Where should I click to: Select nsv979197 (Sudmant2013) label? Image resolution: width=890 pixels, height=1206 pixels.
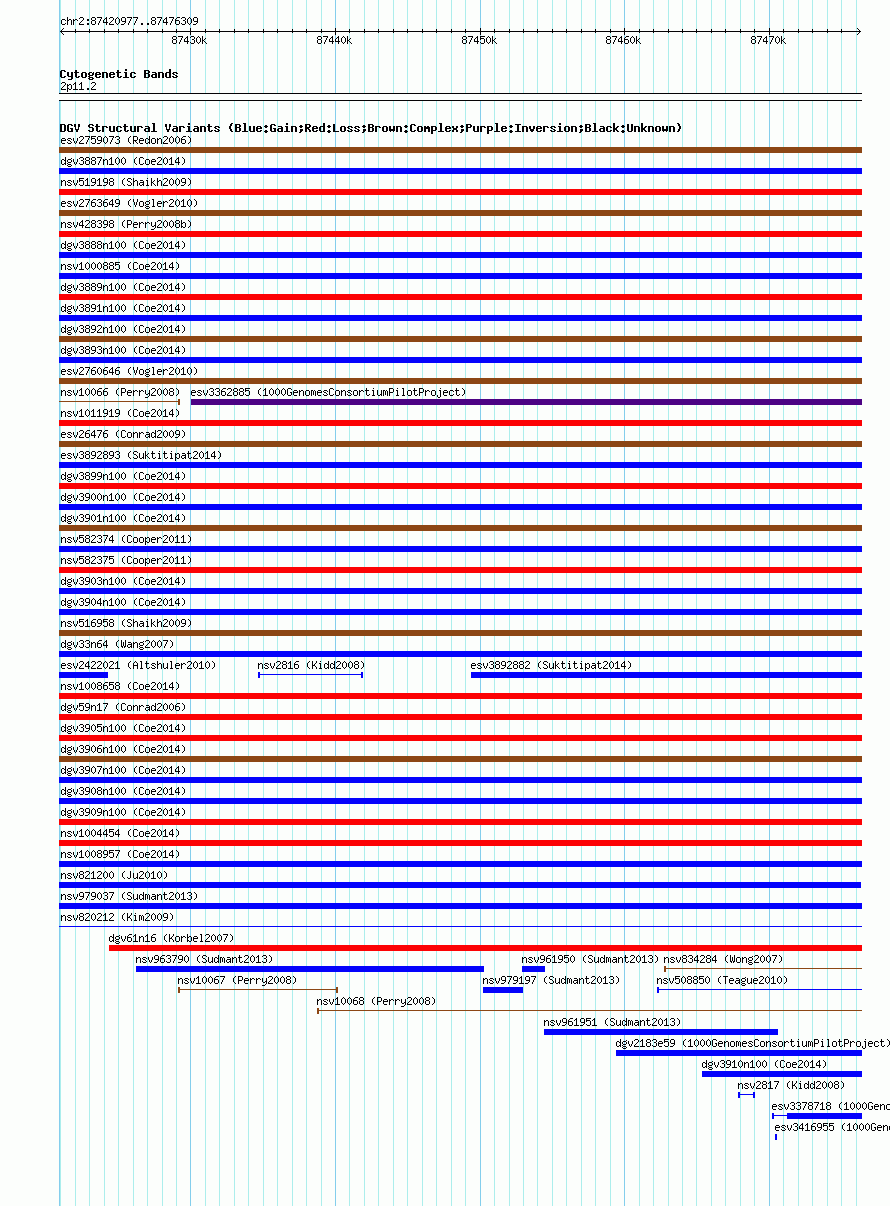551,980
